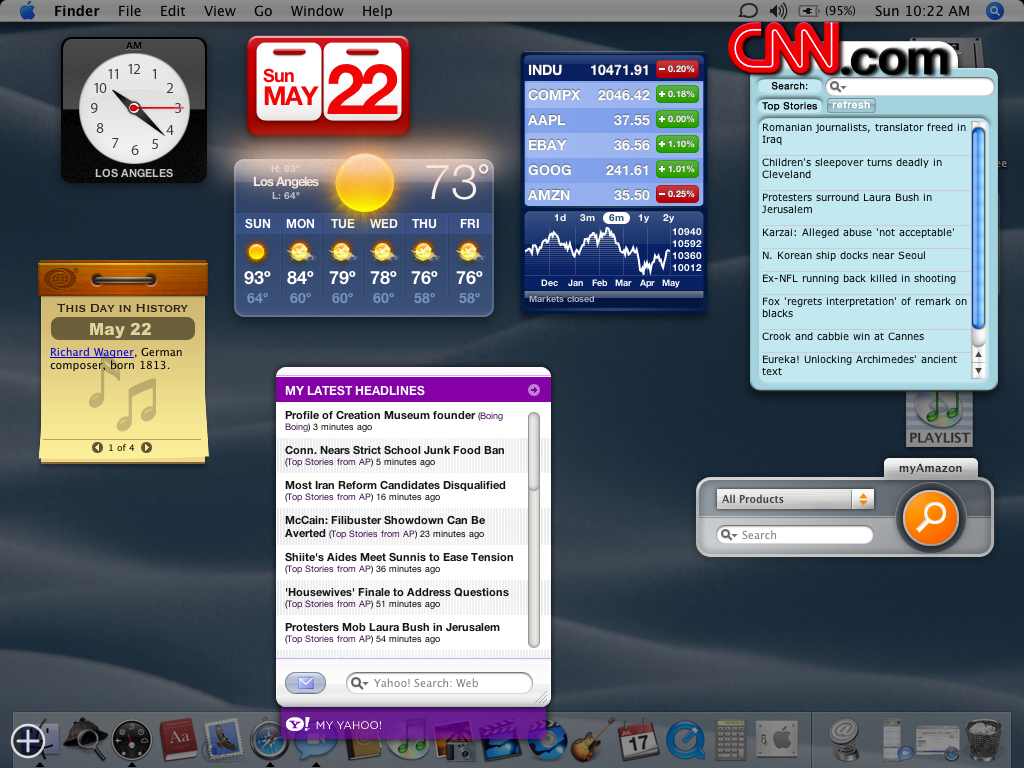The image size is (1024, 768).
Task: Open the View menu
Action: (219, 10)
